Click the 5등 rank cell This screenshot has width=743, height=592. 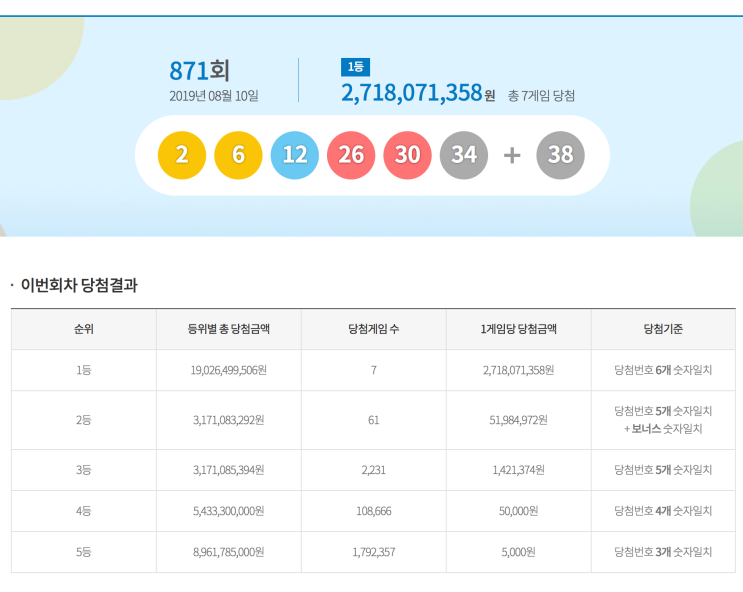(x=84, y=552)
